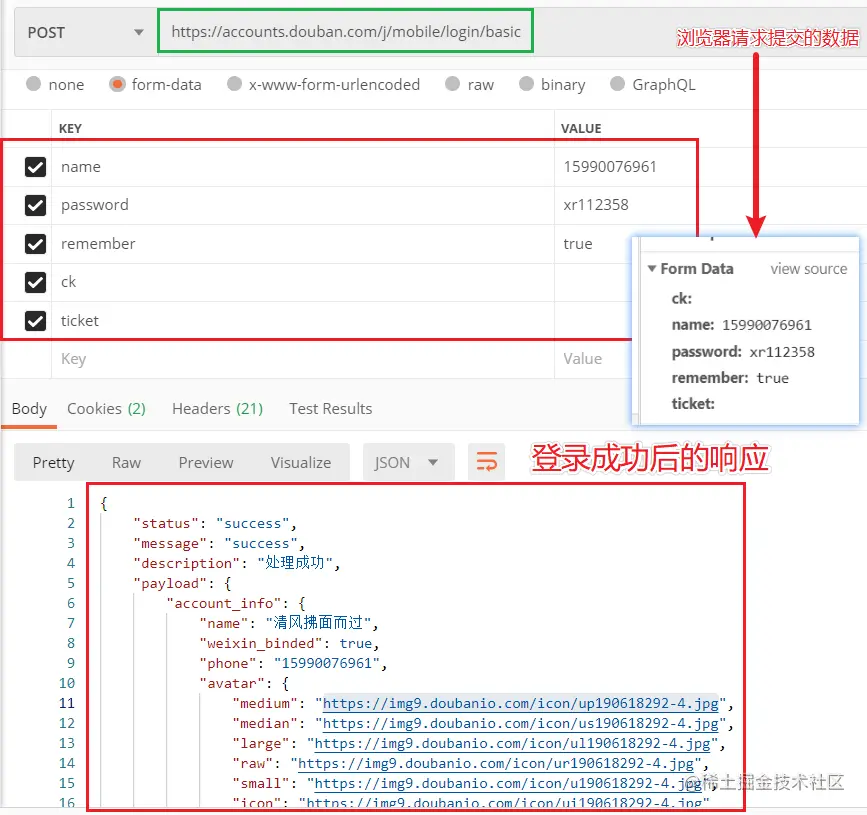Open the raw avatar image URL
This screenshot has width=867, height=815.
(x=495, y=764)
